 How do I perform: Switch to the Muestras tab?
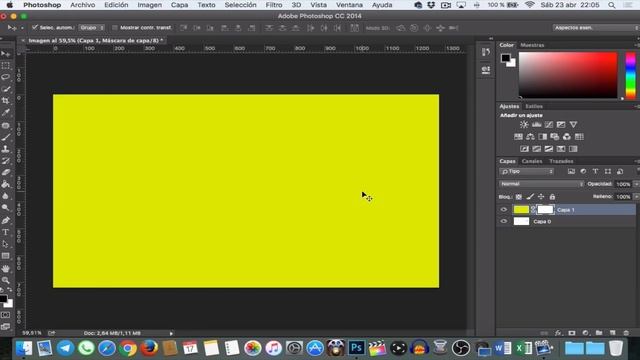[x=532, y=45]
